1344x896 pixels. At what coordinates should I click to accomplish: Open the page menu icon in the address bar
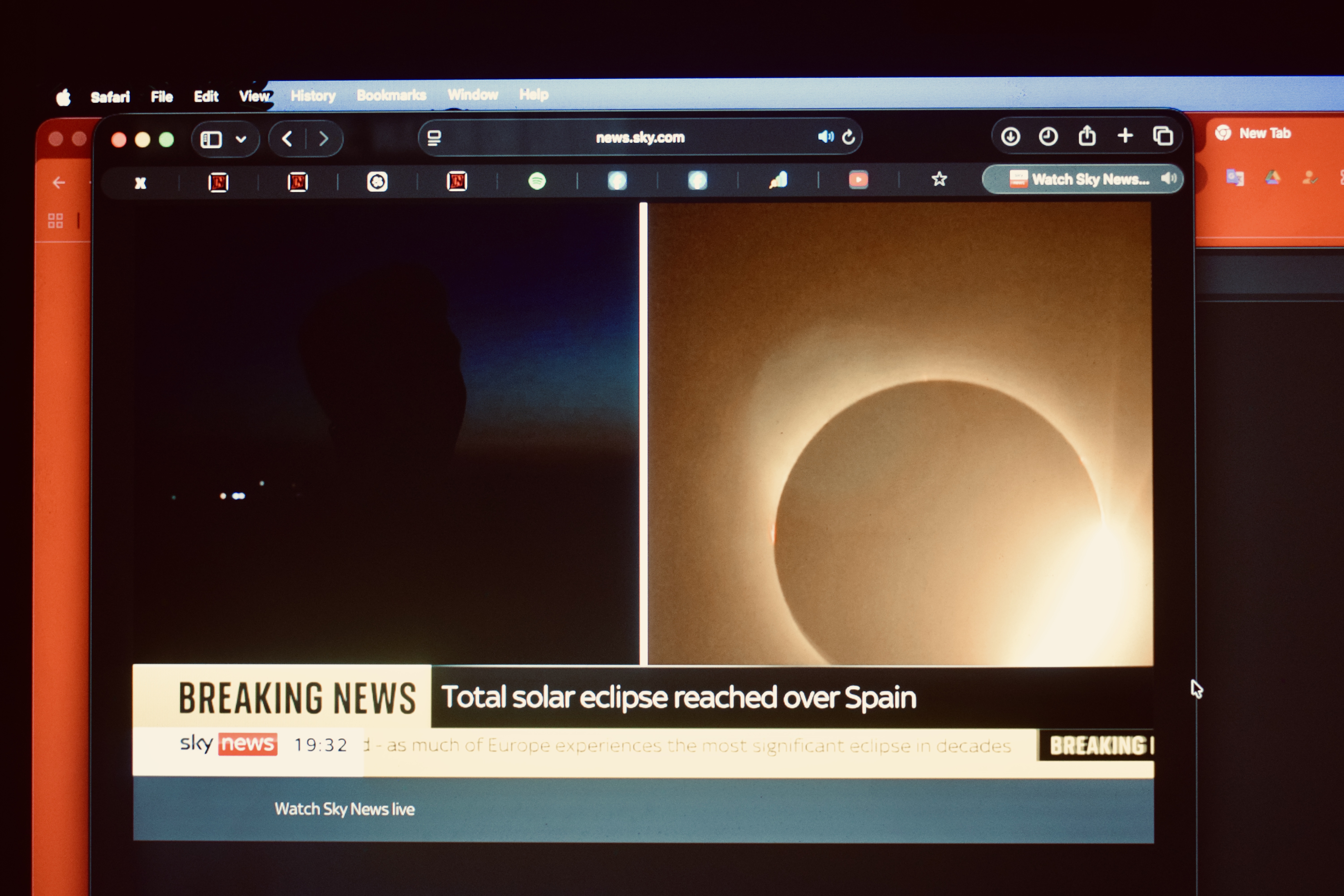tap(434, 138)
